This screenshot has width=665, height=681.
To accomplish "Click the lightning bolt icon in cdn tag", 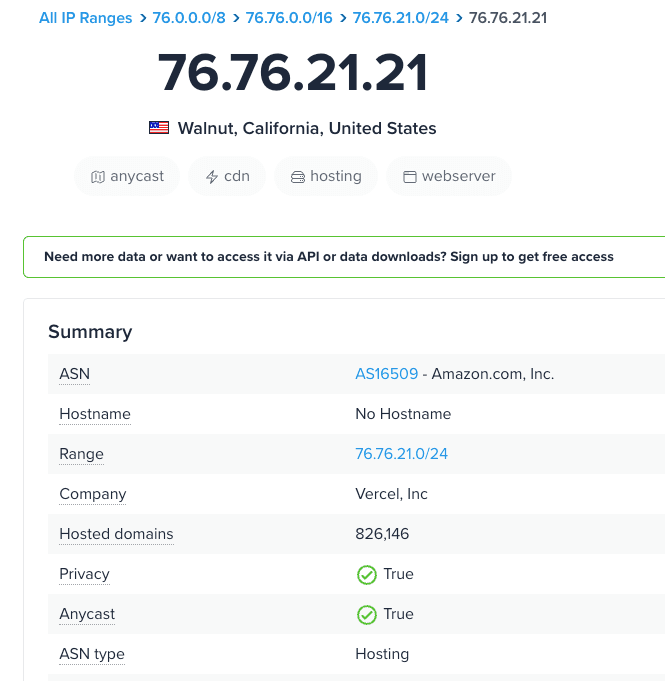I will click(x=211, y=177).
